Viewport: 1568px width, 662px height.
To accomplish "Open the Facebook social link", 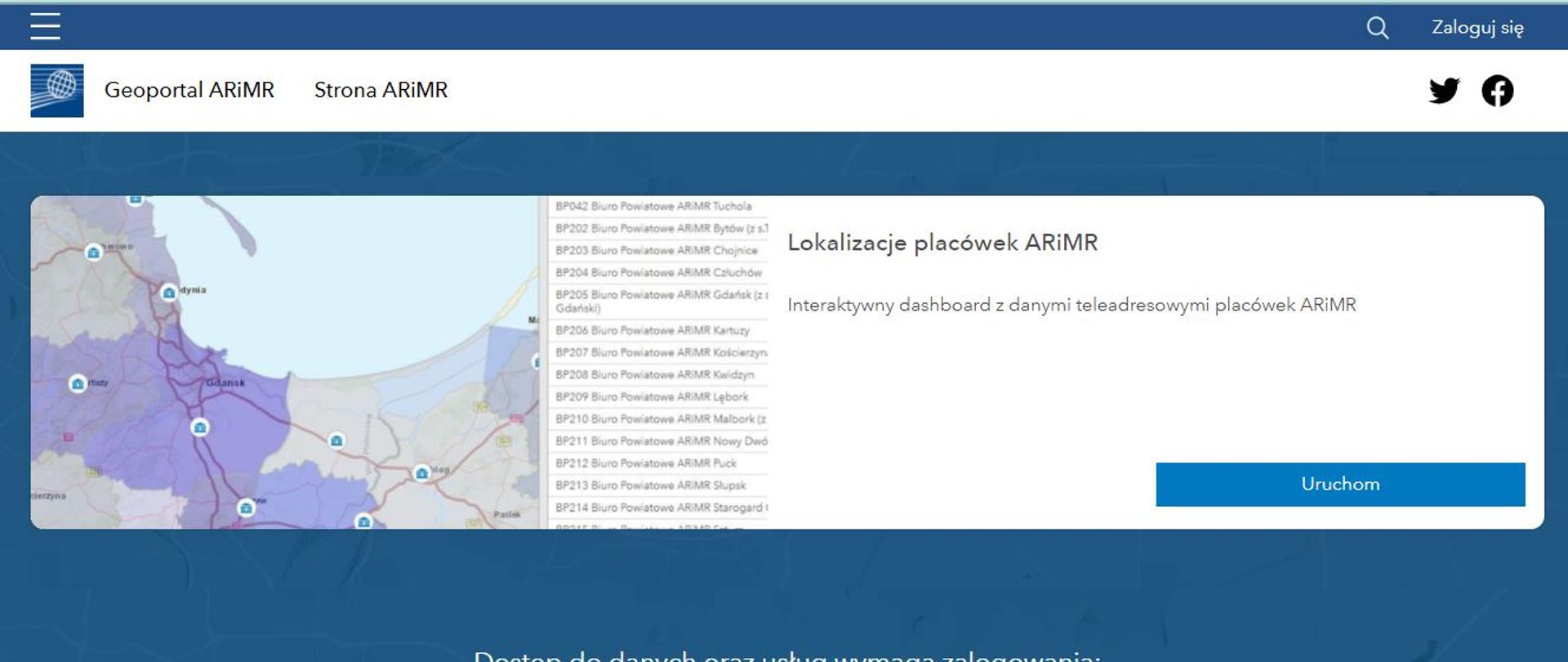I will point(1497,90).
